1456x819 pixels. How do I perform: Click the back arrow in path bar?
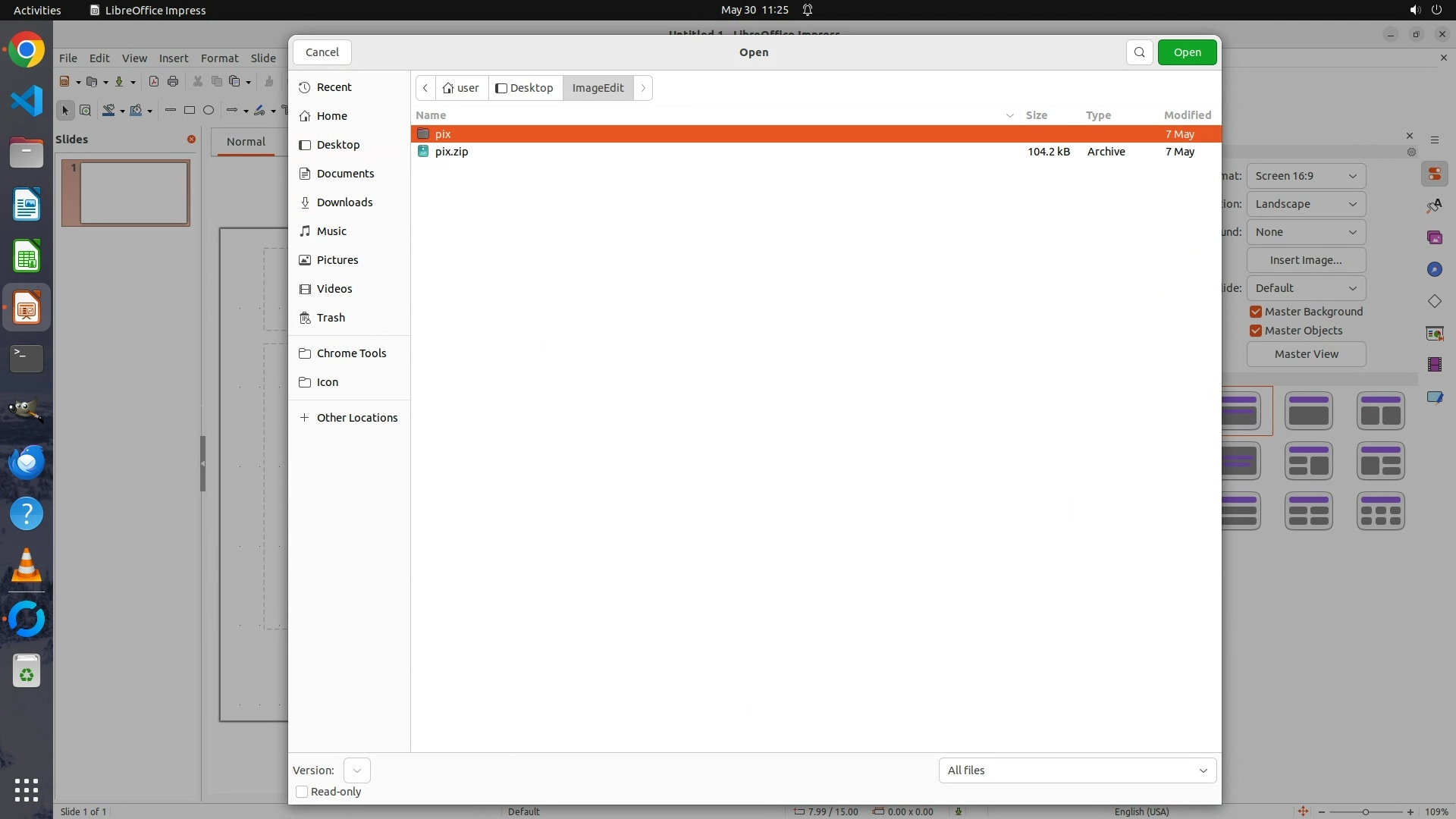point(425,88)
